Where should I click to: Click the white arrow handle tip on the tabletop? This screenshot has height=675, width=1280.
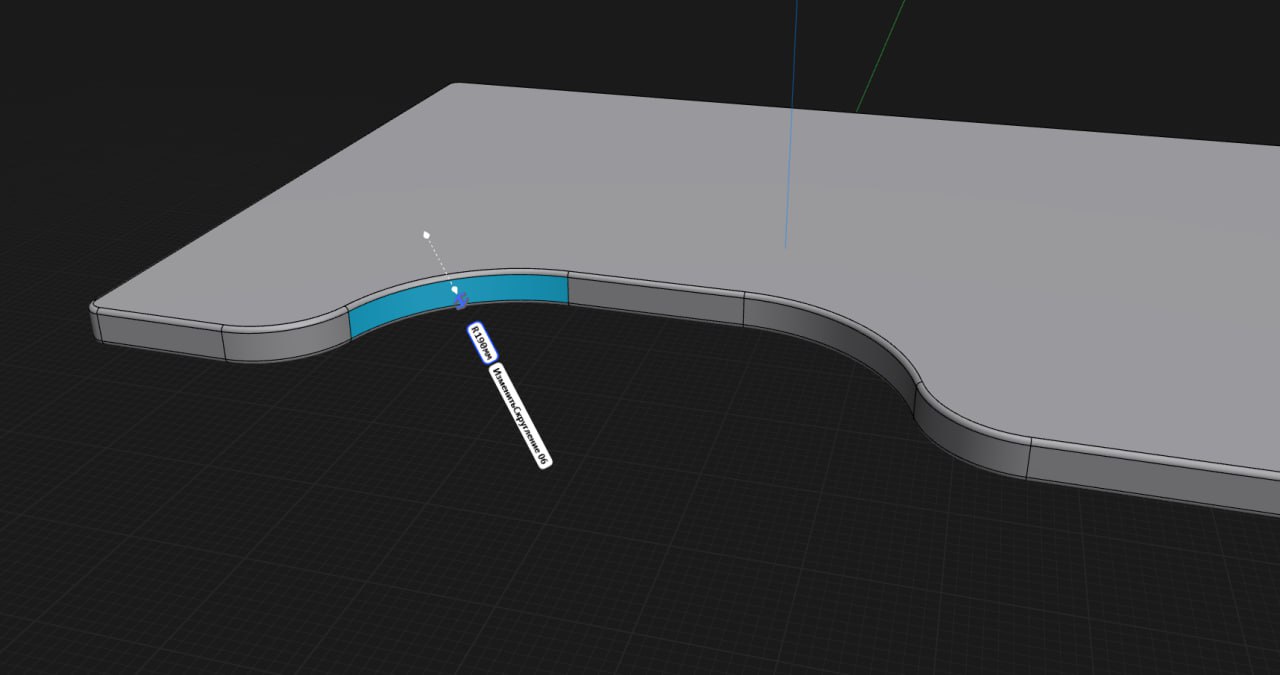click(427, 234)
